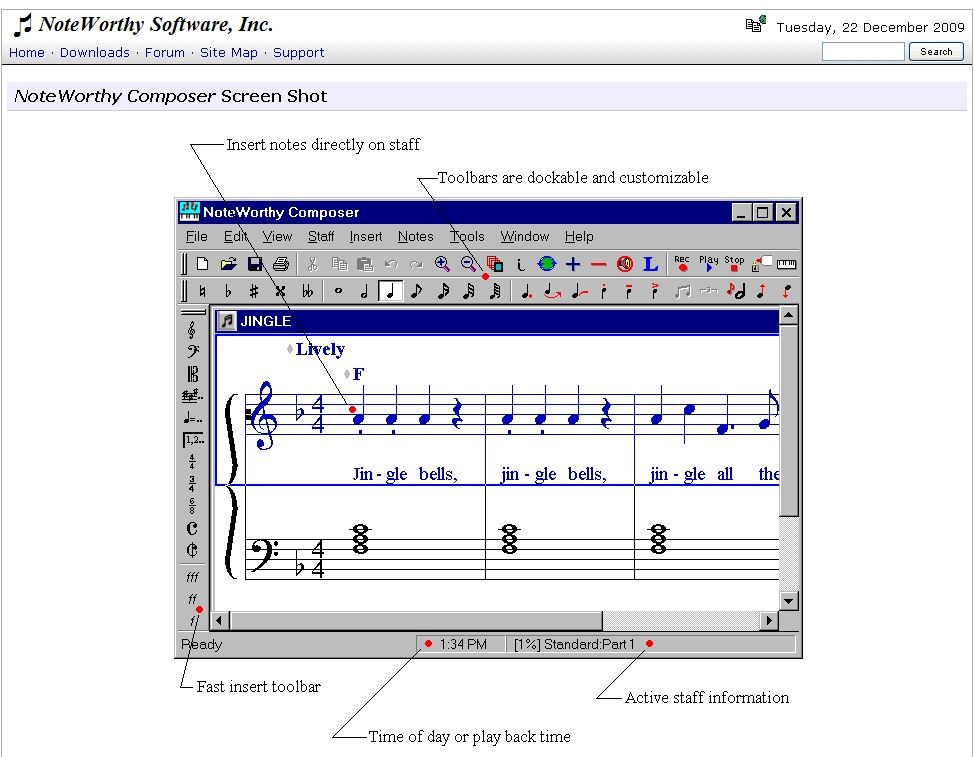This screenshot has width=974, height=757.
Task: Zoom in with the plus magnifier icon
Action: [x=442, y=264]
